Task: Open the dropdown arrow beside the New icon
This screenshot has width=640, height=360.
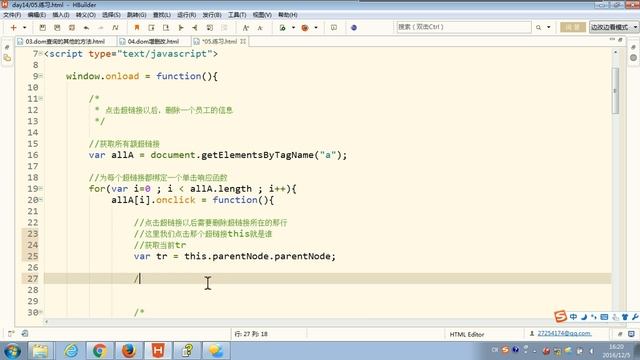Action: click(x=24, y=27)
